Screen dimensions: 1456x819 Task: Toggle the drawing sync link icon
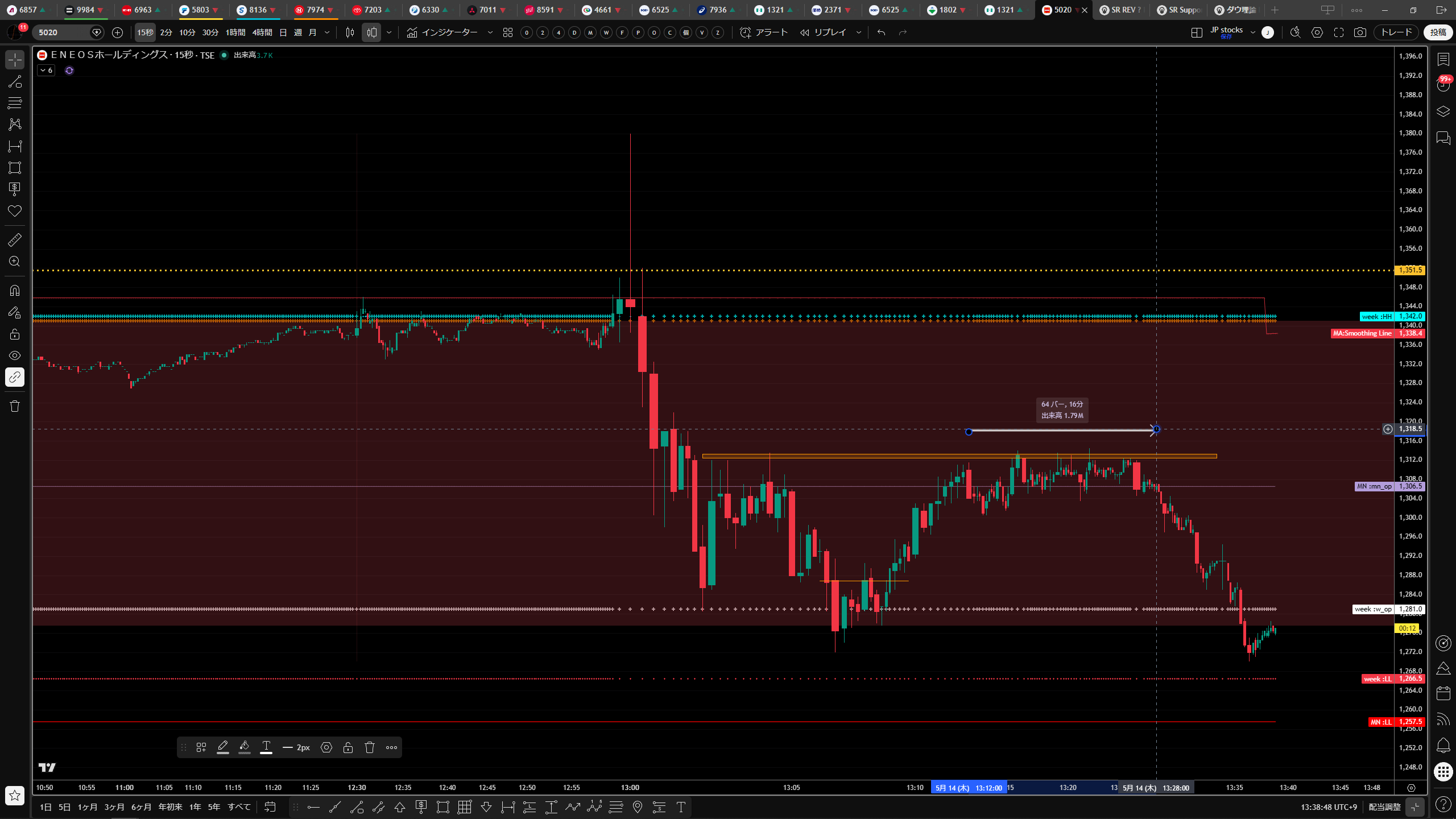[x=15, y=377]
